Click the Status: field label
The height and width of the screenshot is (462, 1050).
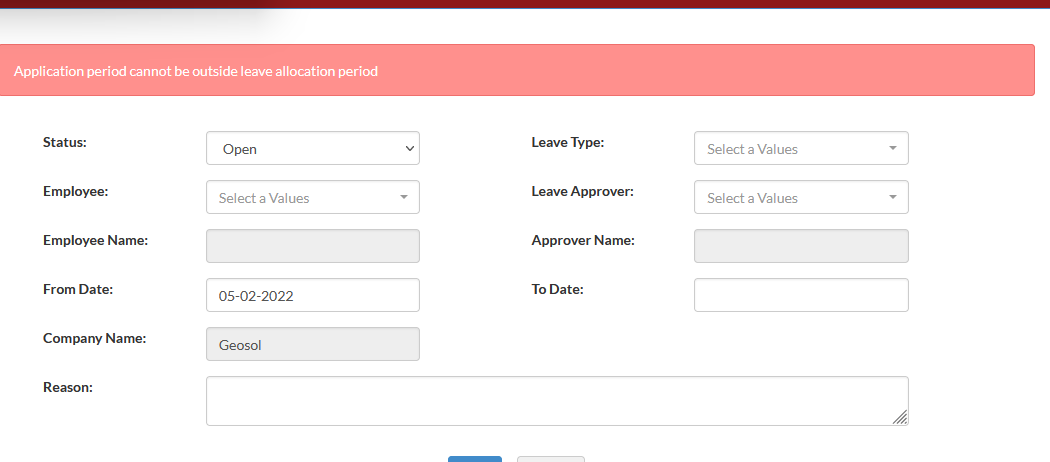(x=65, y=142)
